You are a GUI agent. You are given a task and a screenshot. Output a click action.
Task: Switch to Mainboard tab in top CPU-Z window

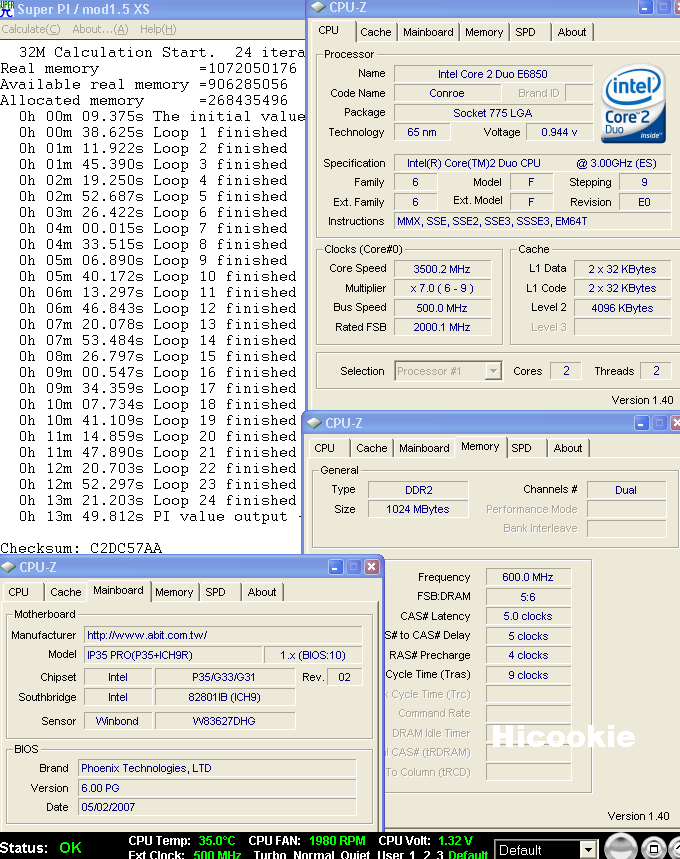coord(428,32)
